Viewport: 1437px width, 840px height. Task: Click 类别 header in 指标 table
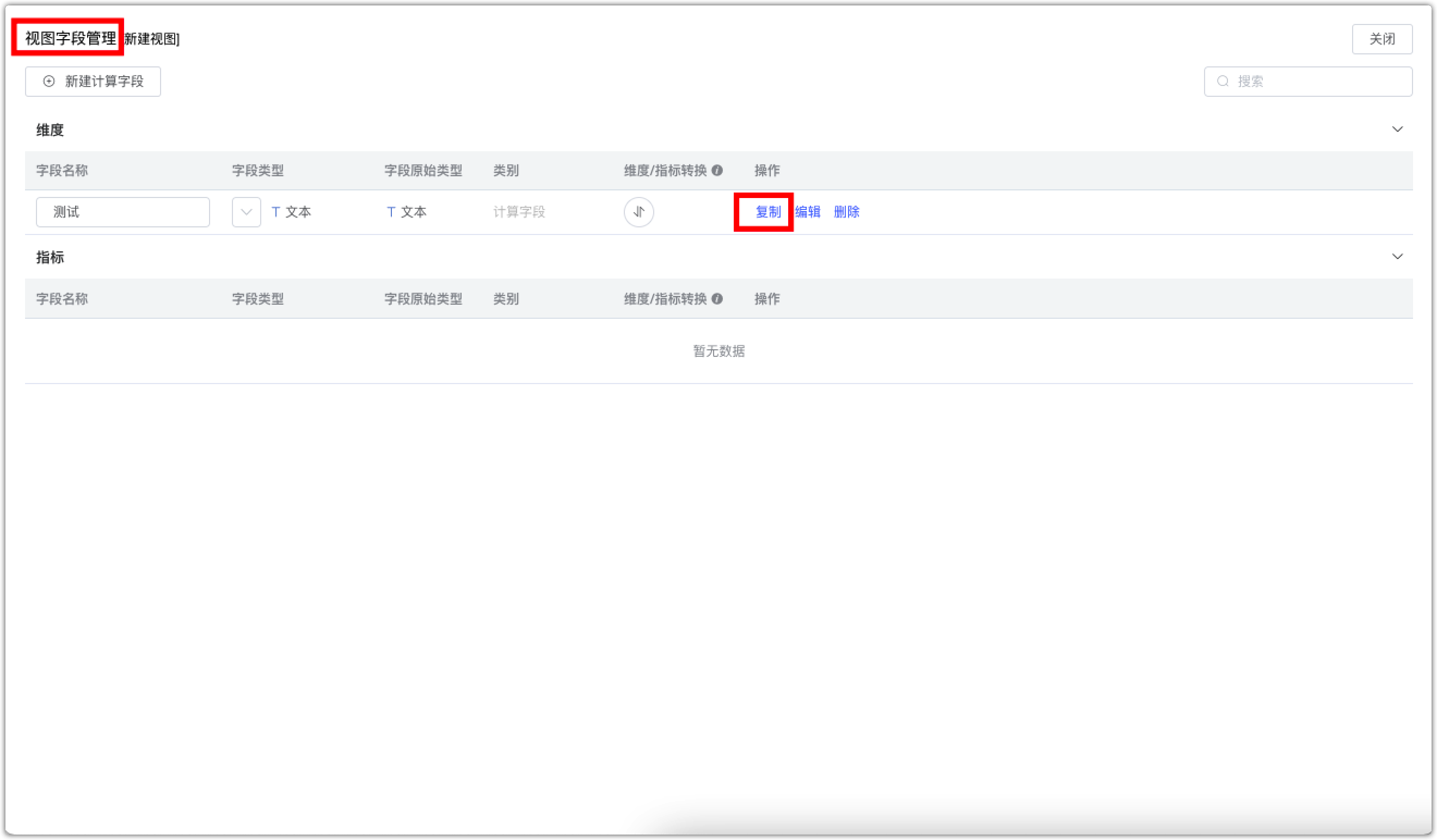(x=506, y=299)
